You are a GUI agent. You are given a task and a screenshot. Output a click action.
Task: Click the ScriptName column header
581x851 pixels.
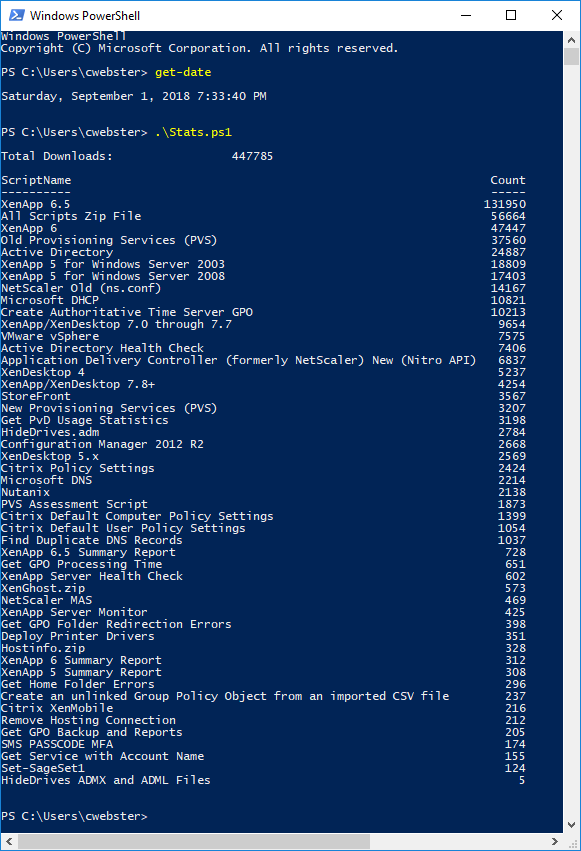36,180
